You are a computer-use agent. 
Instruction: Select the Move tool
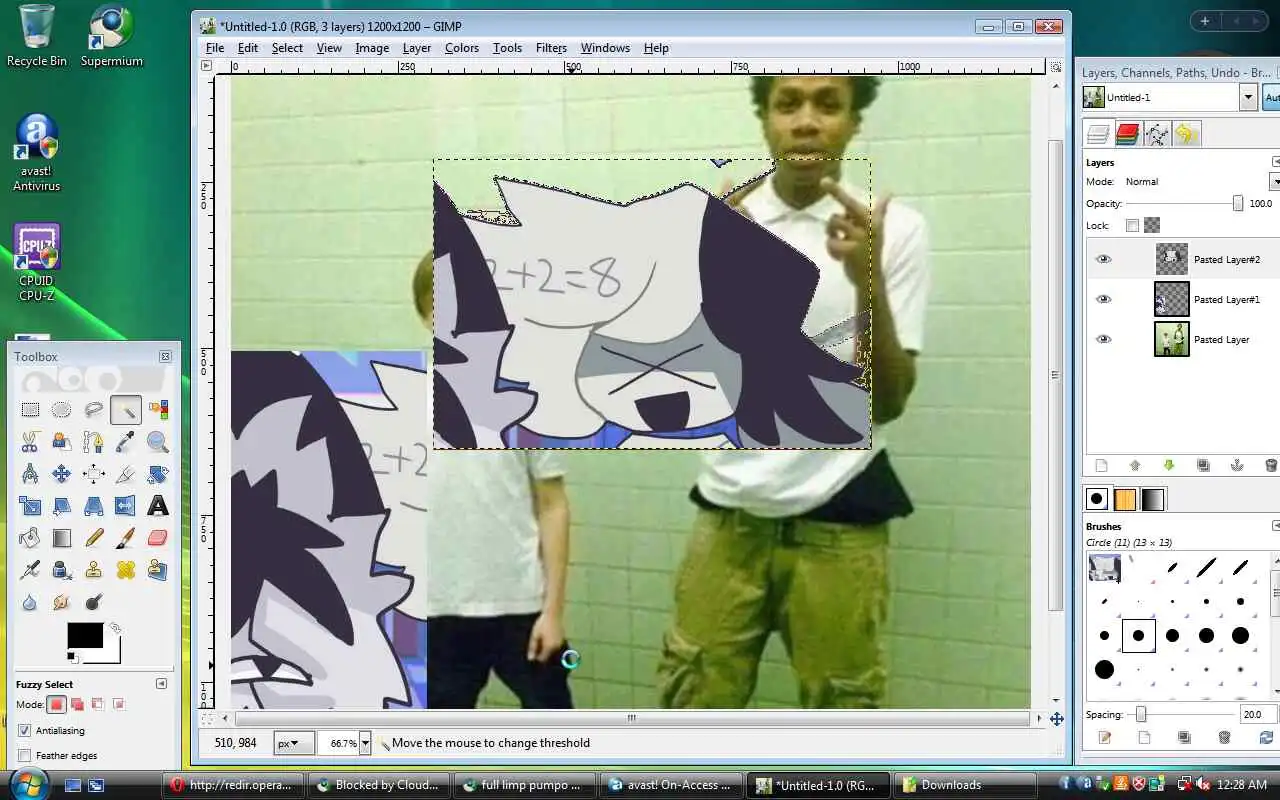62,473
